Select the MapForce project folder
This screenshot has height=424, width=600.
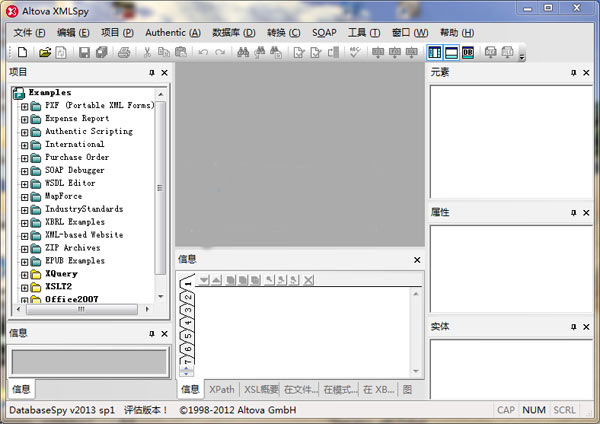point(63,196)
